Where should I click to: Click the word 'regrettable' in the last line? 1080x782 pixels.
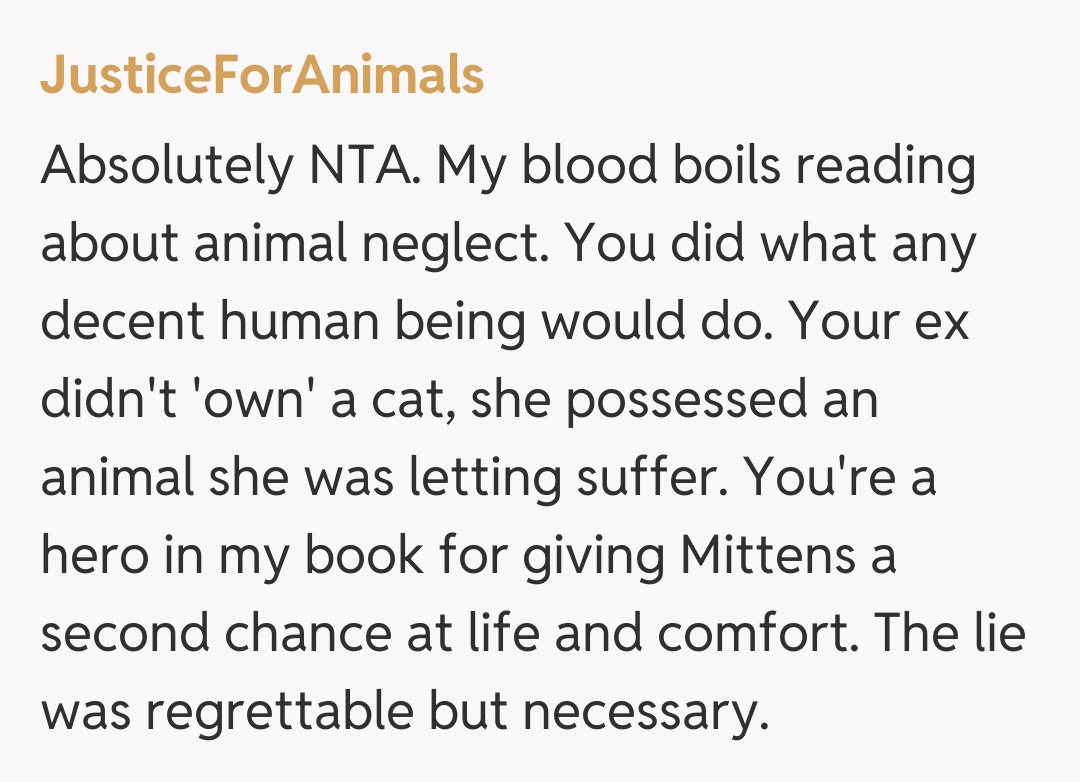tap(290, 714)
